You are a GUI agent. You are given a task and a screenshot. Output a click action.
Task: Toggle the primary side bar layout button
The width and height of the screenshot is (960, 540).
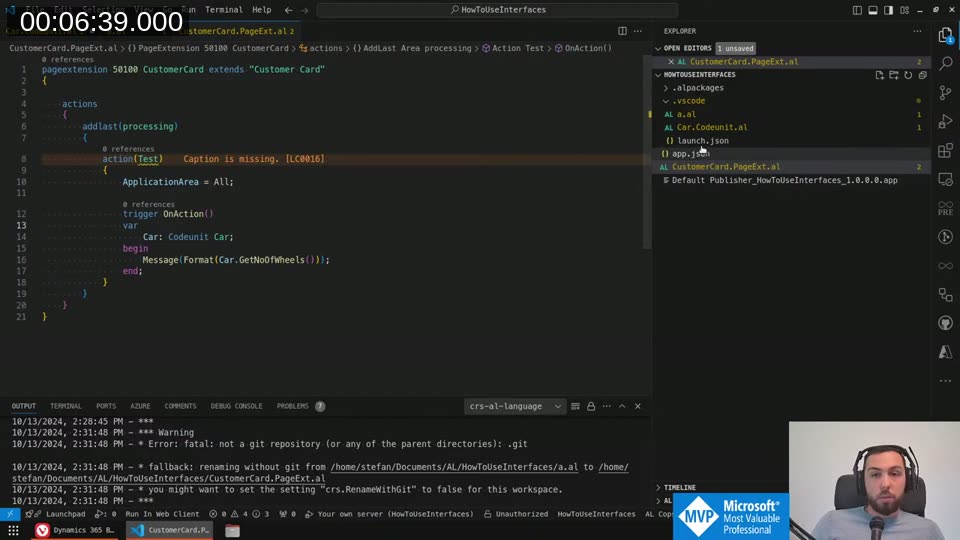[857, 10]
